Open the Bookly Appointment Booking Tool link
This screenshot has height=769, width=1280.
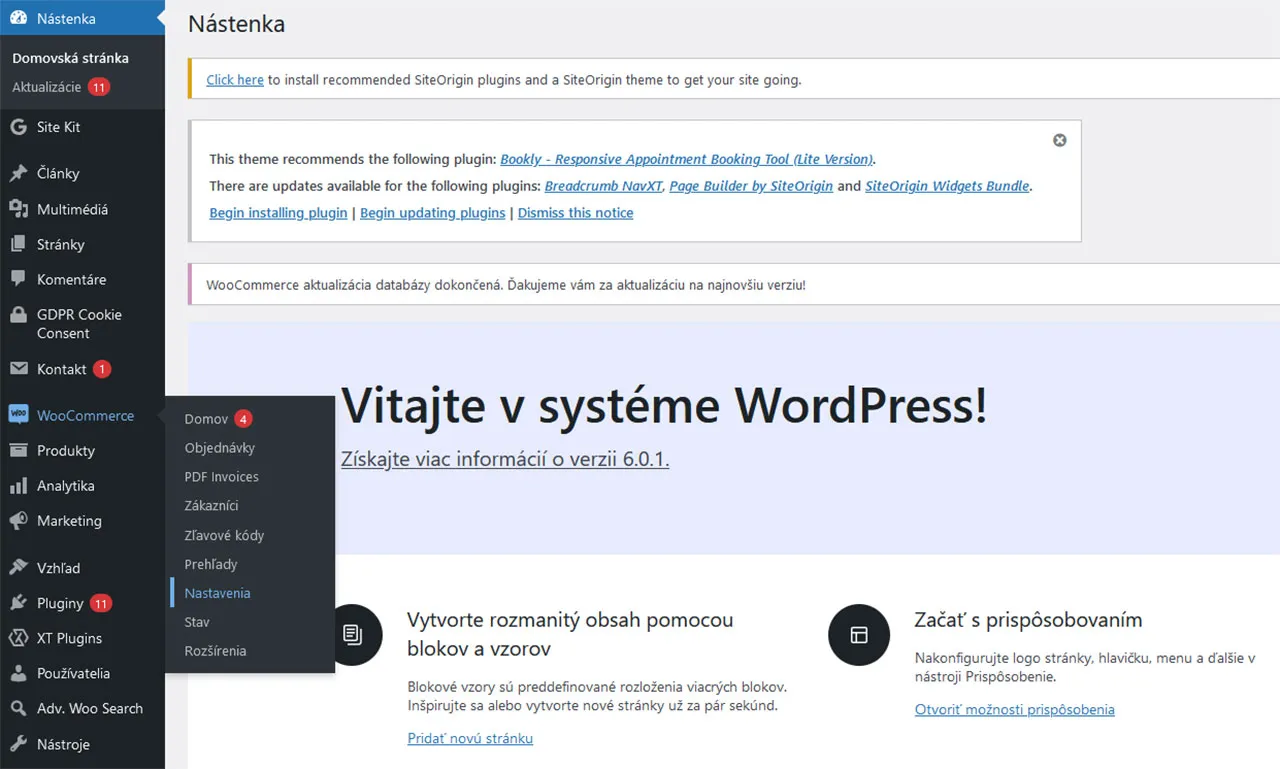(x=687, y=159)
